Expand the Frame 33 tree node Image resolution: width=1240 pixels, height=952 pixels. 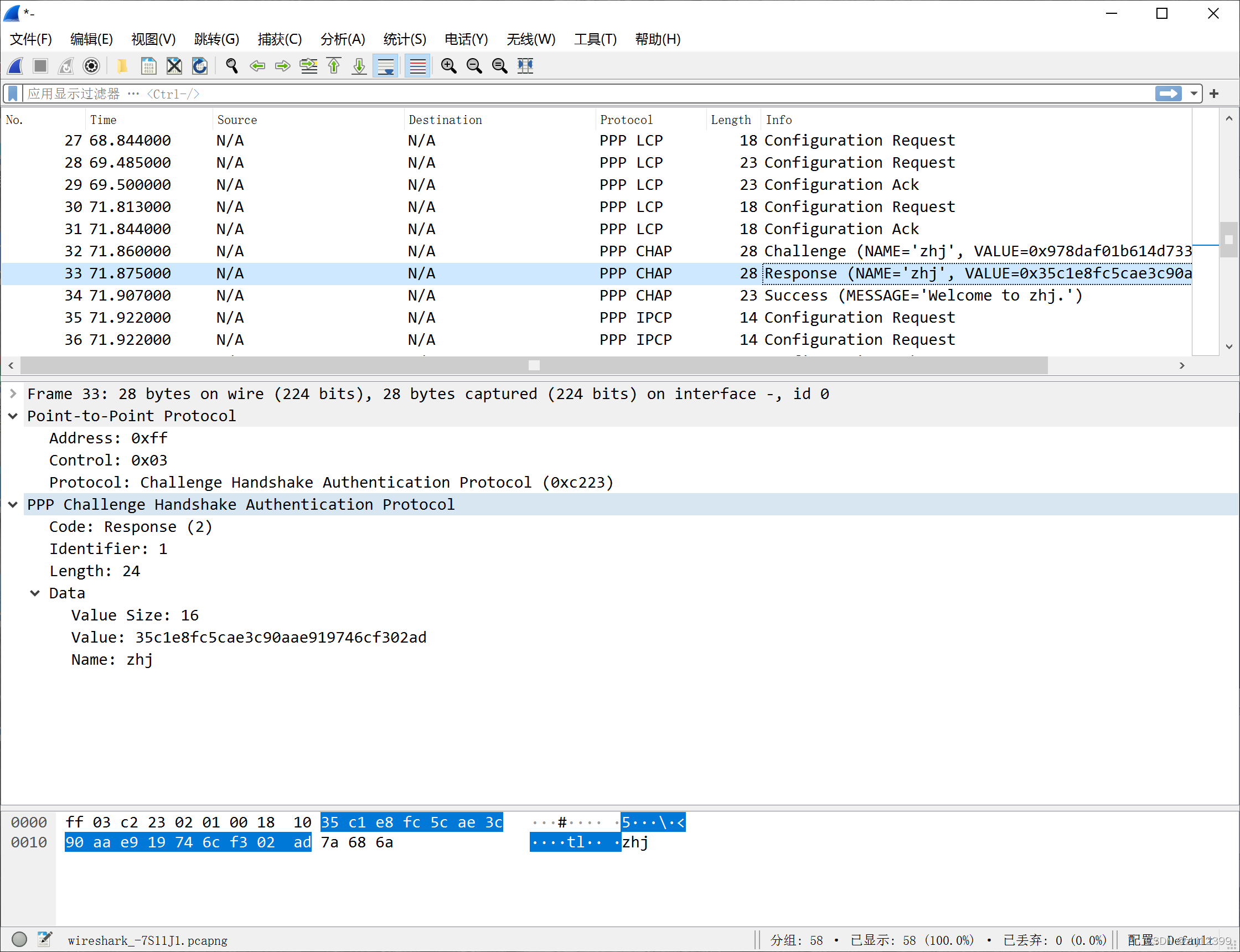(13, 394)
